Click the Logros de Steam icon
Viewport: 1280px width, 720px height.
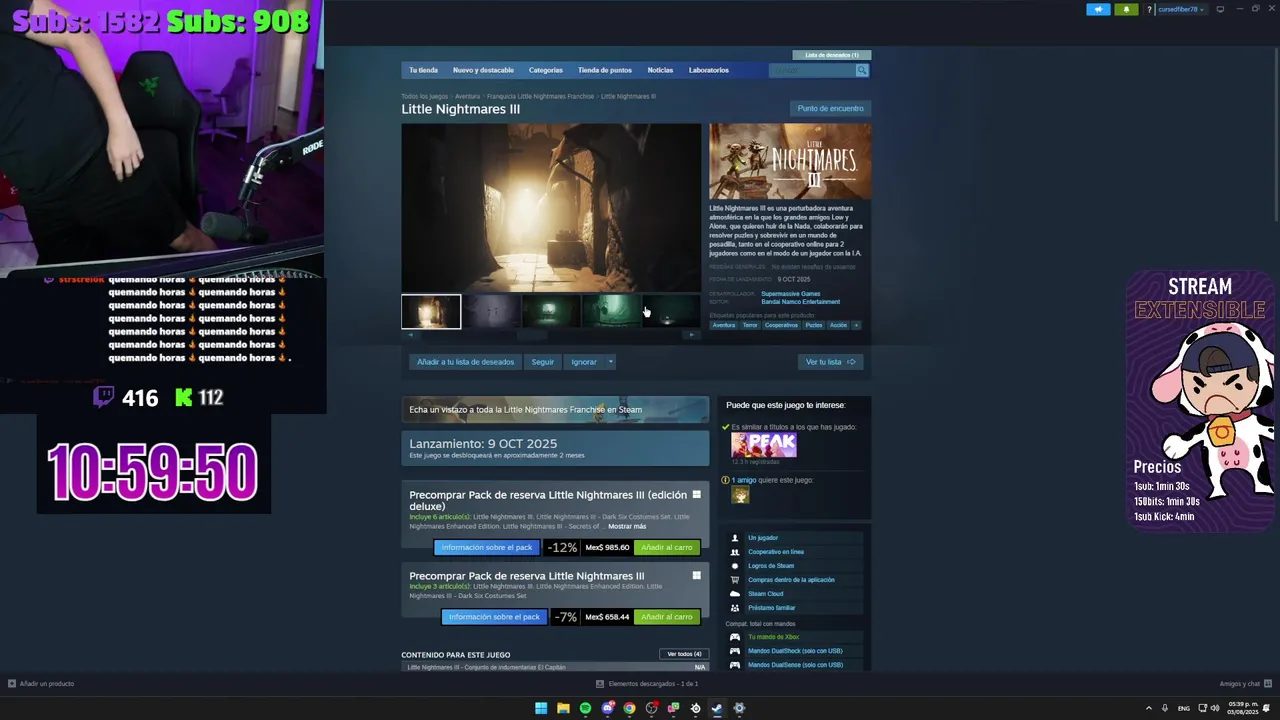click(735, 566)
